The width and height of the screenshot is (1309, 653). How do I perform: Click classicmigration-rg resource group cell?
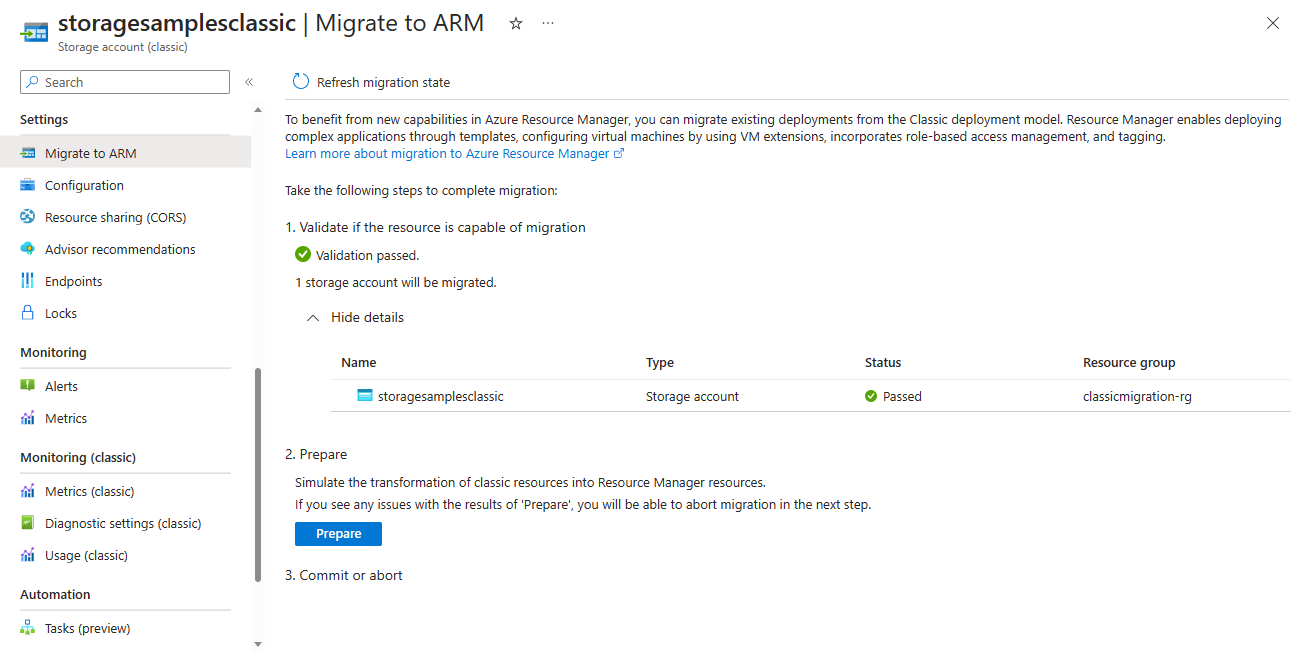1137,396
